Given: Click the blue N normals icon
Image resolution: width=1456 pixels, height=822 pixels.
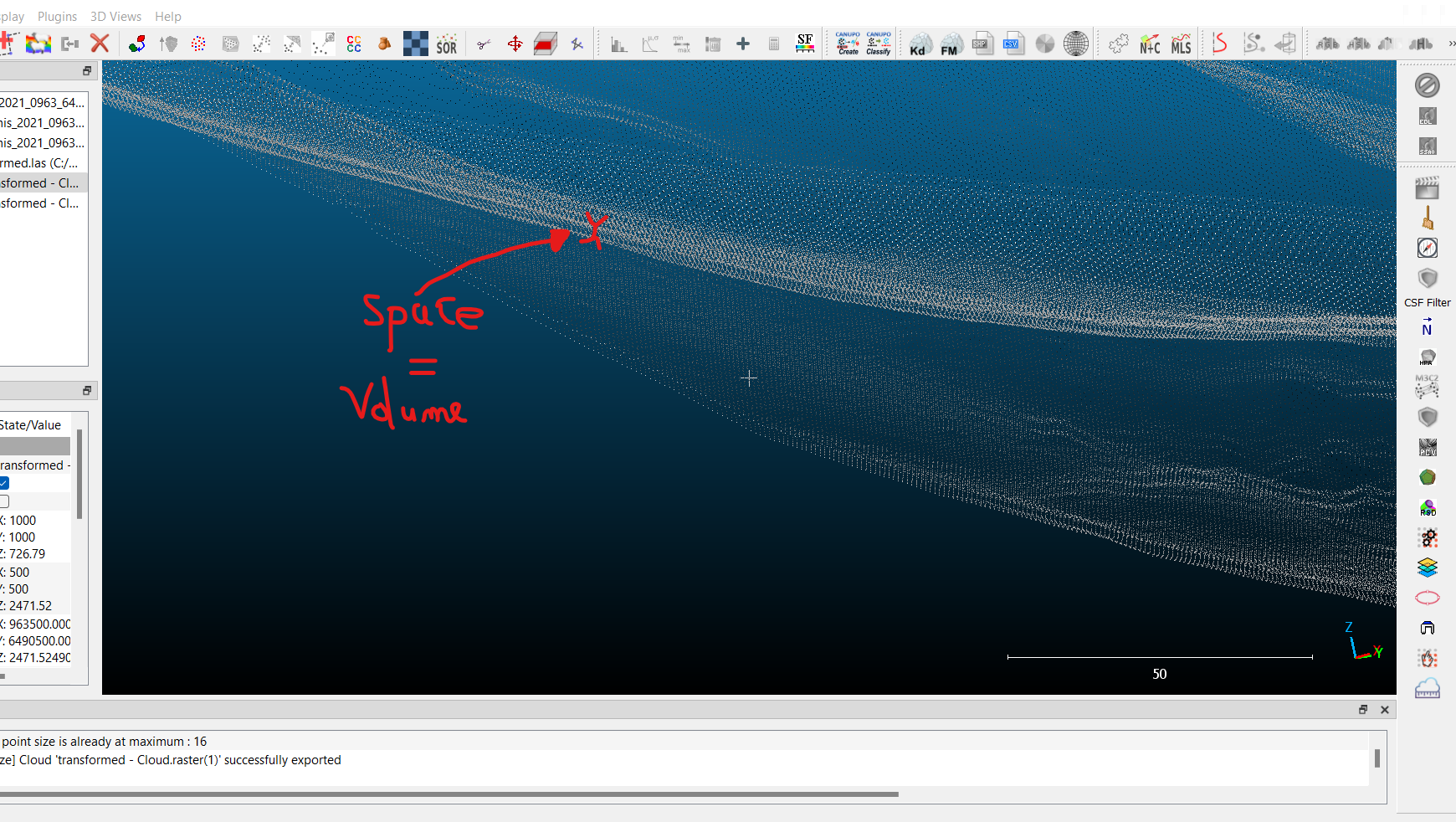Looking at the screenshot, I should point(1428,327).
